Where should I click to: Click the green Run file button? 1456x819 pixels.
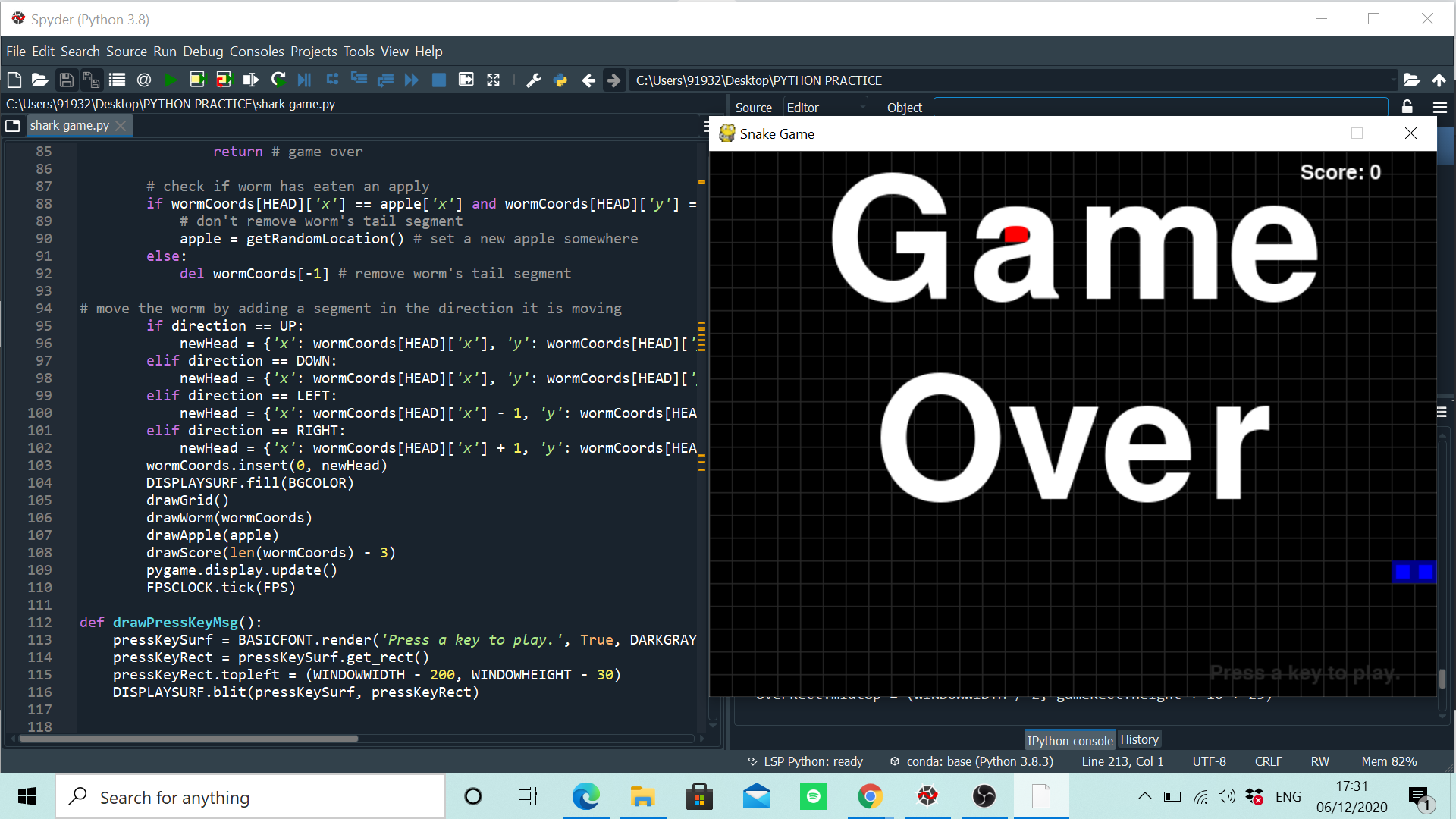pyautogui.click(x=171, y=80)
